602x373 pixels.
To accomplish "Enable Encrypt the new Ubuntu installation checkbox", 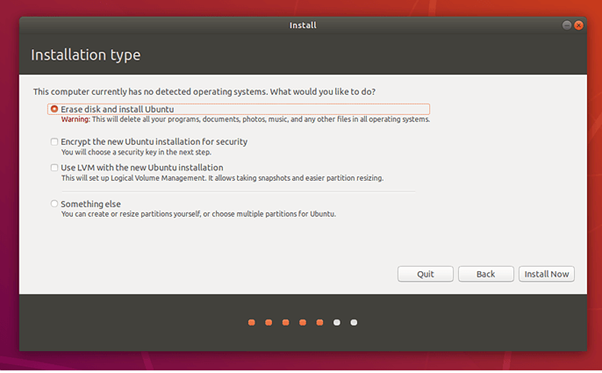I will (x=54, y=142).
